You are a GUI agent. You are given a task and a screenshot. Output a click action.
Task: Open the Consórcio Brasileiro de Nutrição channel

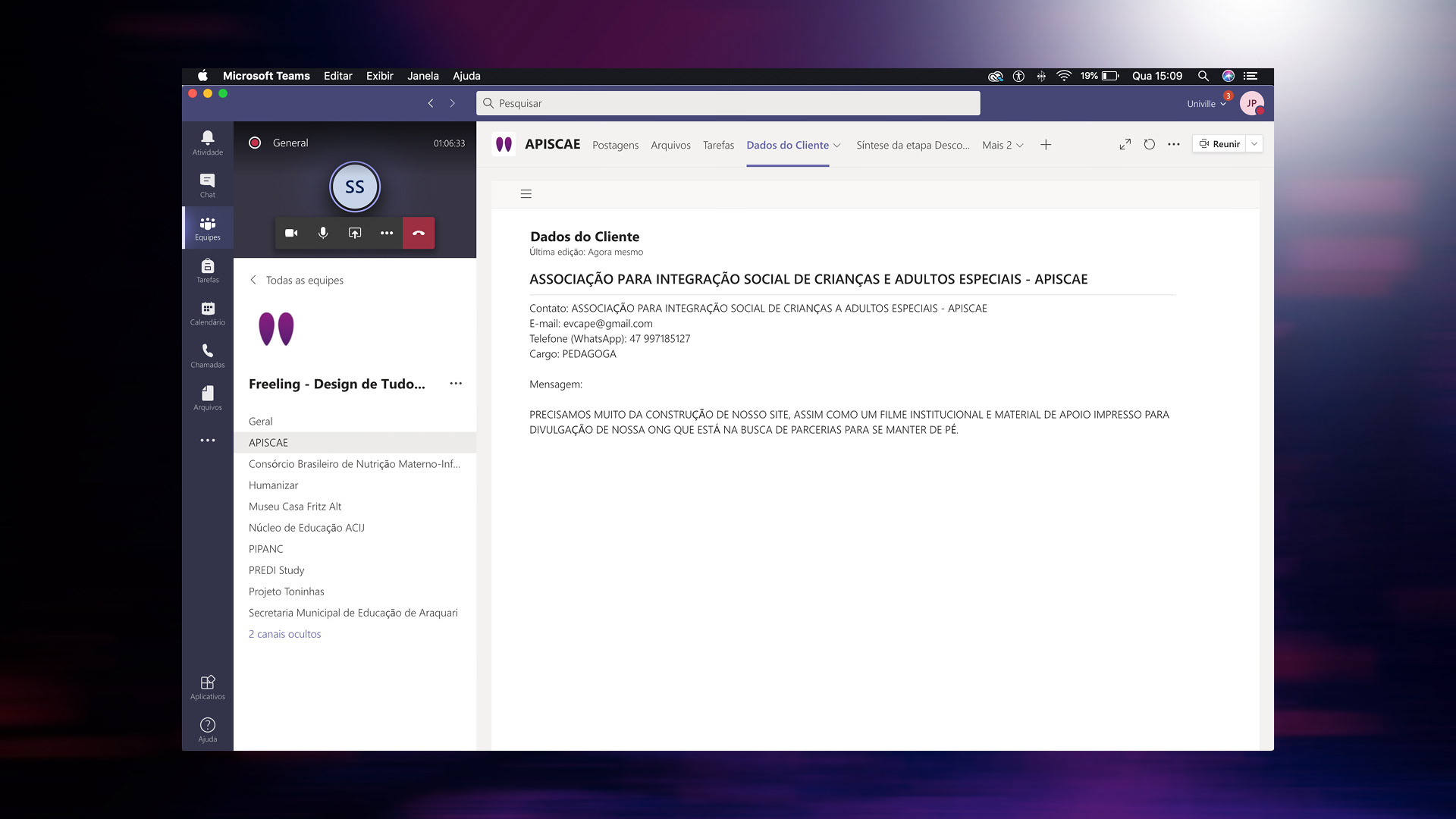[x=355, y=464]
